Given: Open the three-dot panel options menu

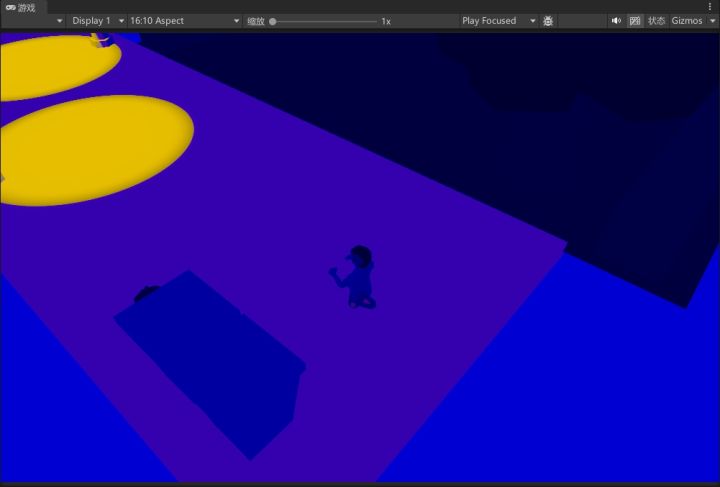Looking at the screenshot, I should (711, 7).
